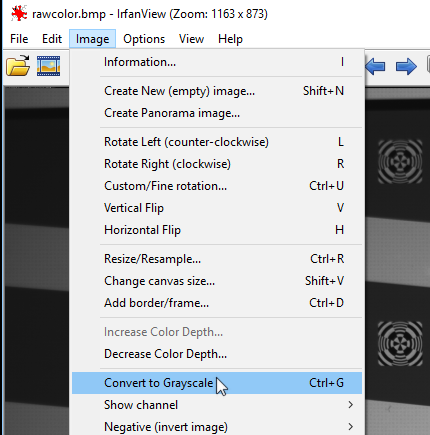Choose Add border/frame... item
430x435 pixels.
click(x=217, y=303)
